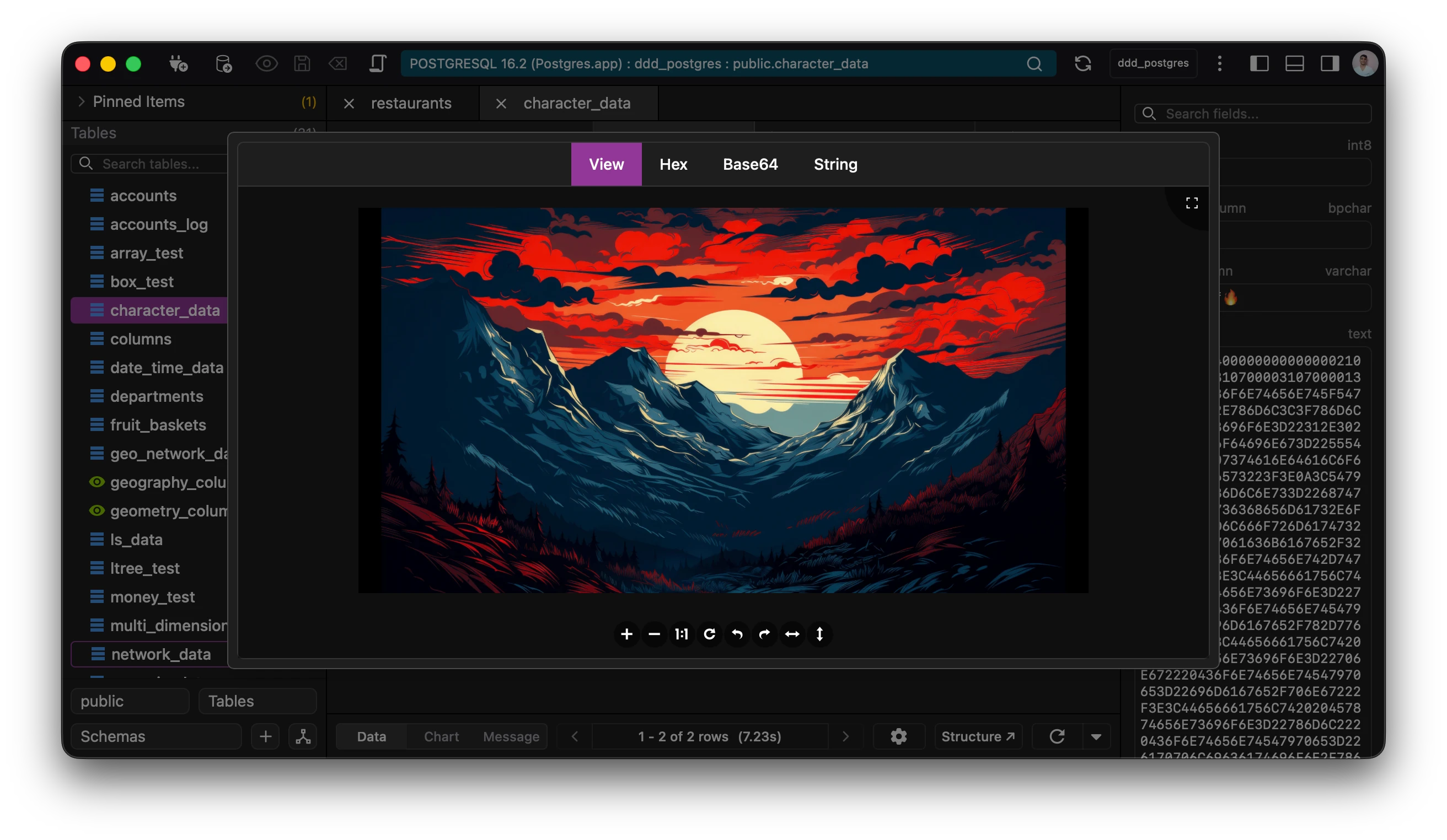The width and height of the screenshot is (1447, 840).
Task: Refresh the query results
Action: tap(1058, 736)
